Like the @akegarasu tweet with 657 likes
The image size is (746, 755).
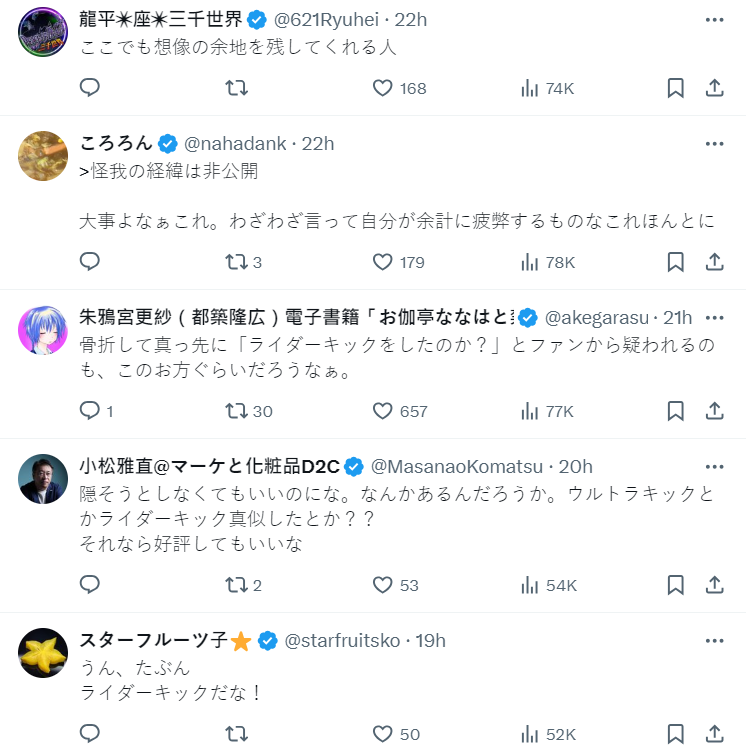coord(382,411)
